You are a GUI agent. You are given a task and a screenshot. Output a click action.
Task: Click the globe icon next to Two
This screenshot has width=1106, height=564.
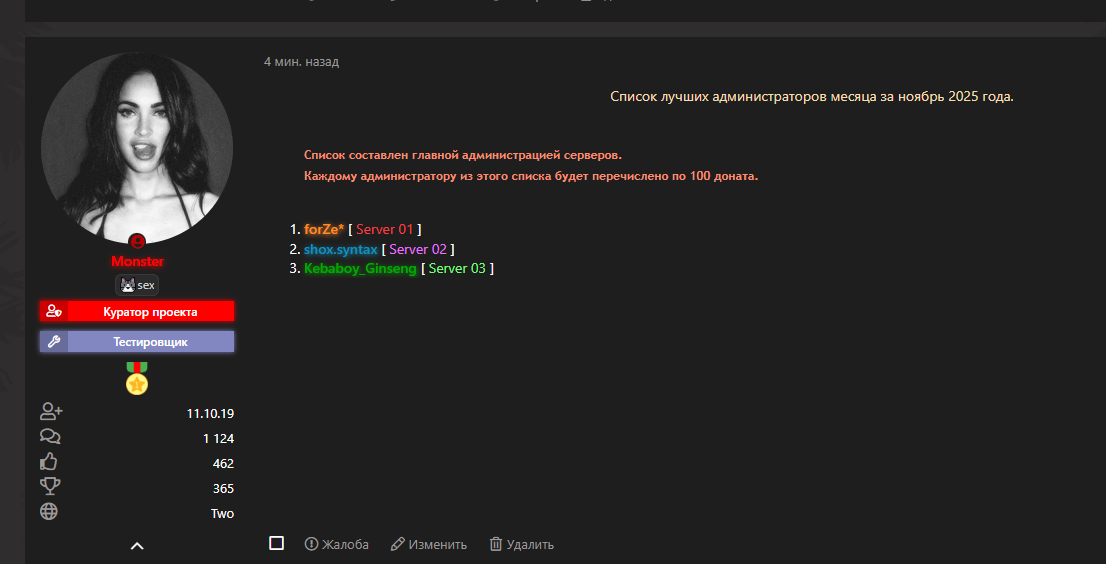[49, 512]
